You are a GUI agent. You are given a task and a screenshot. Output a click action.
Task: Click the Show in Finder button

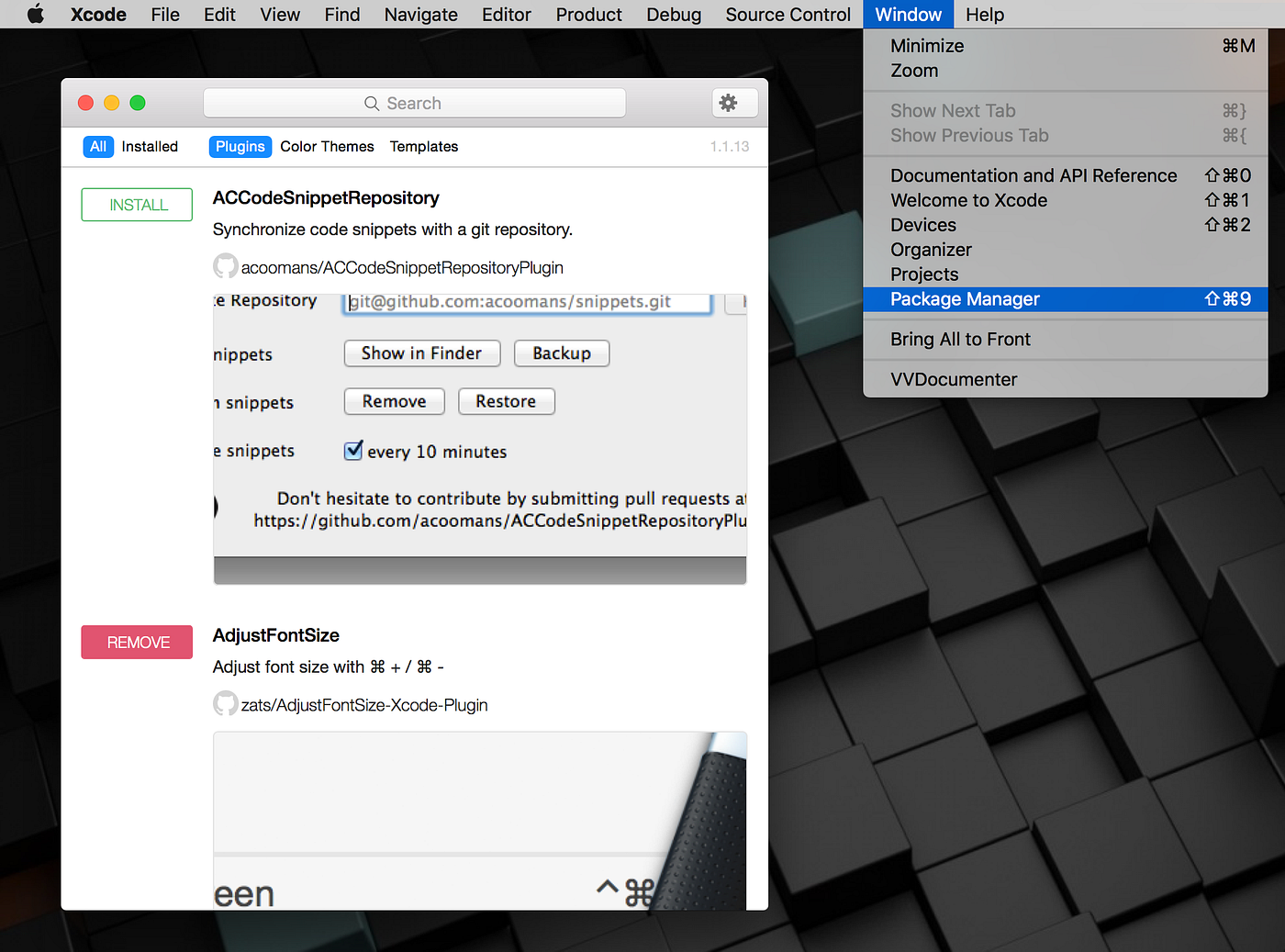coord(421,353)
